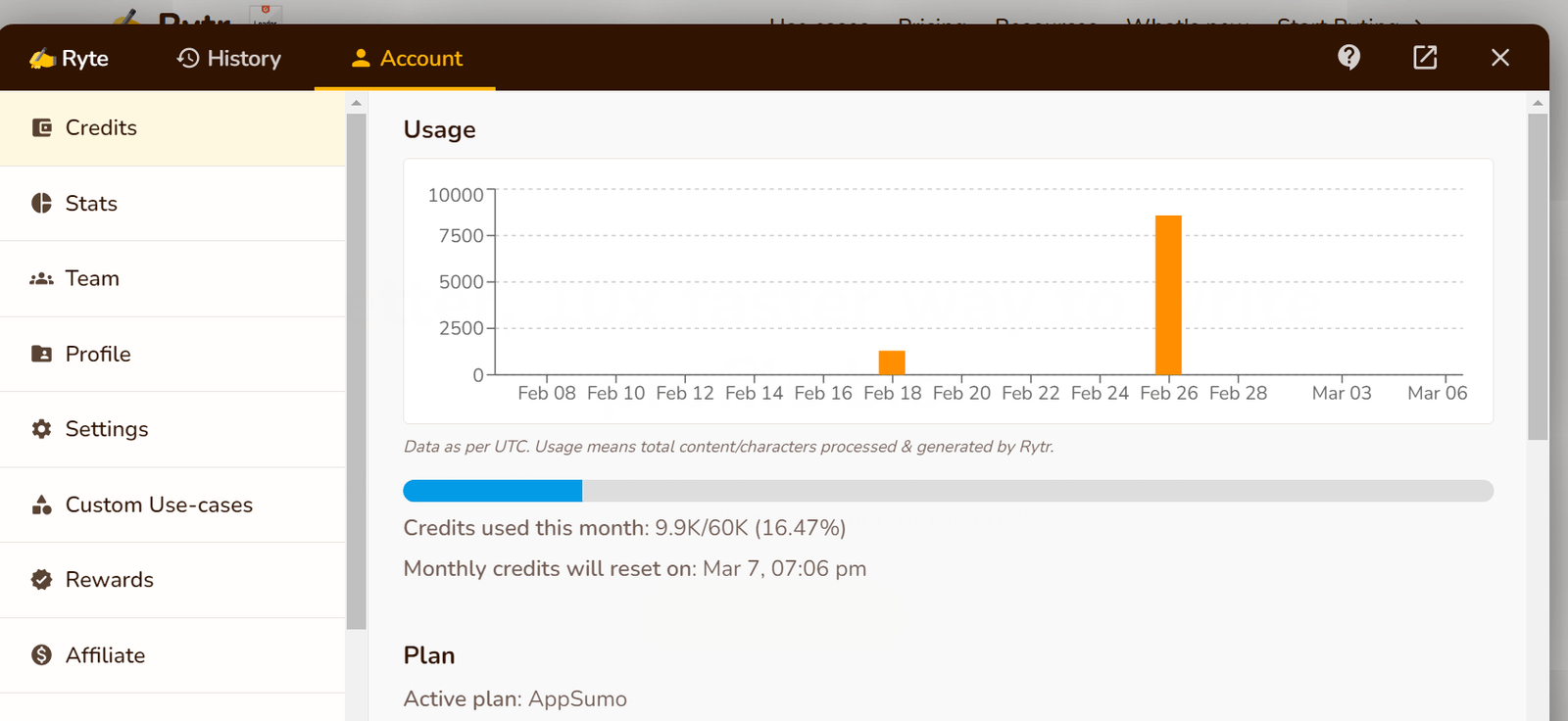The image size is (1568, 721).
Task: Click the Feb 08 axis label
Action: click(547, 393)
